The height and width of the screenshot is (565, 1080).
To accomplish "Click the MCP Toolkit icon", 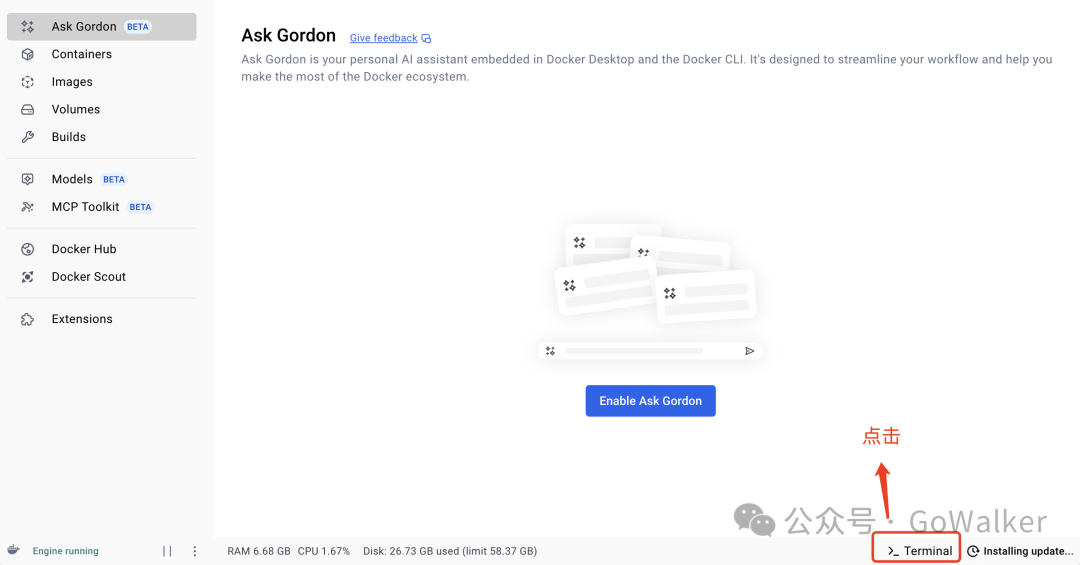I will click(28, 207).
